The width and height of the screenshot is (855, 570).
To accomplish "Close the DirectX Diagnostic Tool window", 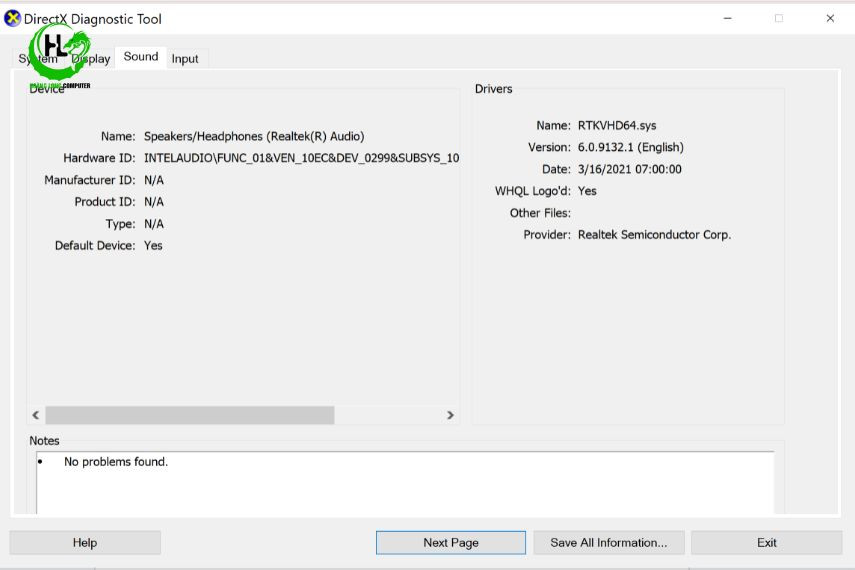I will point(830,19).
